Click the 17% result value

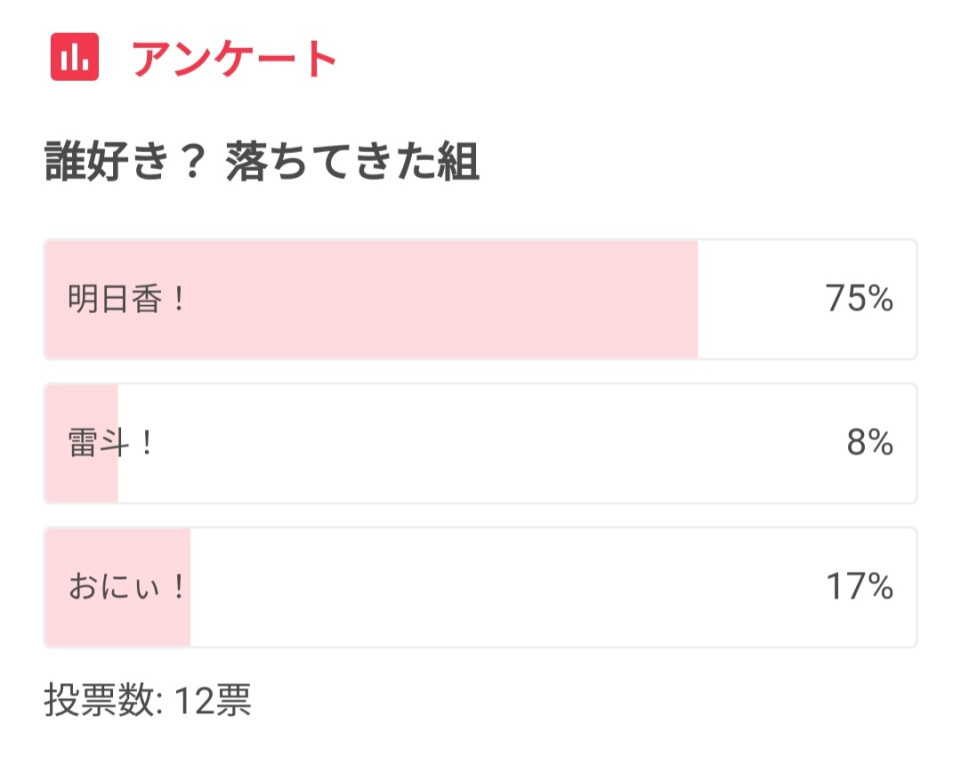pos(859,587)
